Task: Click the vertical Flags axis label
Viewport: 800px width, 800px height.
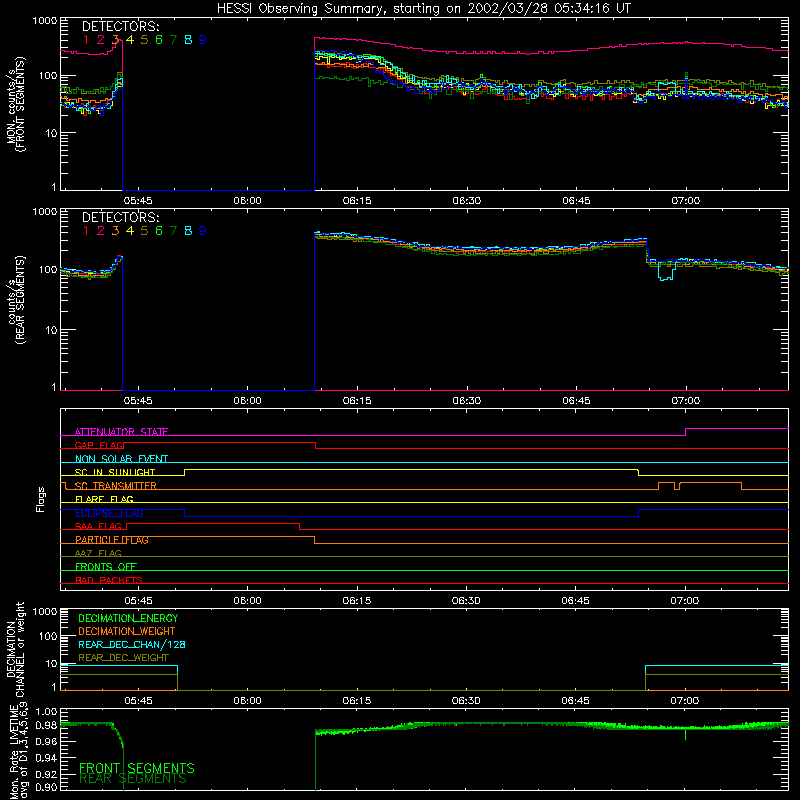Action: (x=41, y=499)
